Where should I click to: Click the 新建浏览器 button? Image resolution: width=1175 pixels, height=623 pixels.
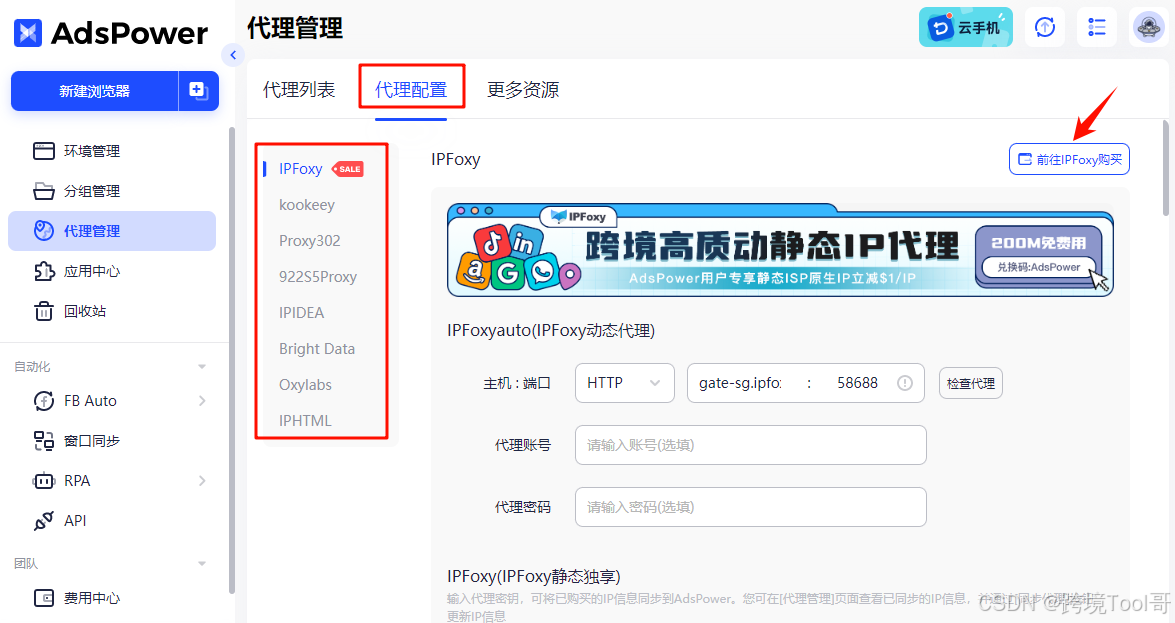(94, 91)
